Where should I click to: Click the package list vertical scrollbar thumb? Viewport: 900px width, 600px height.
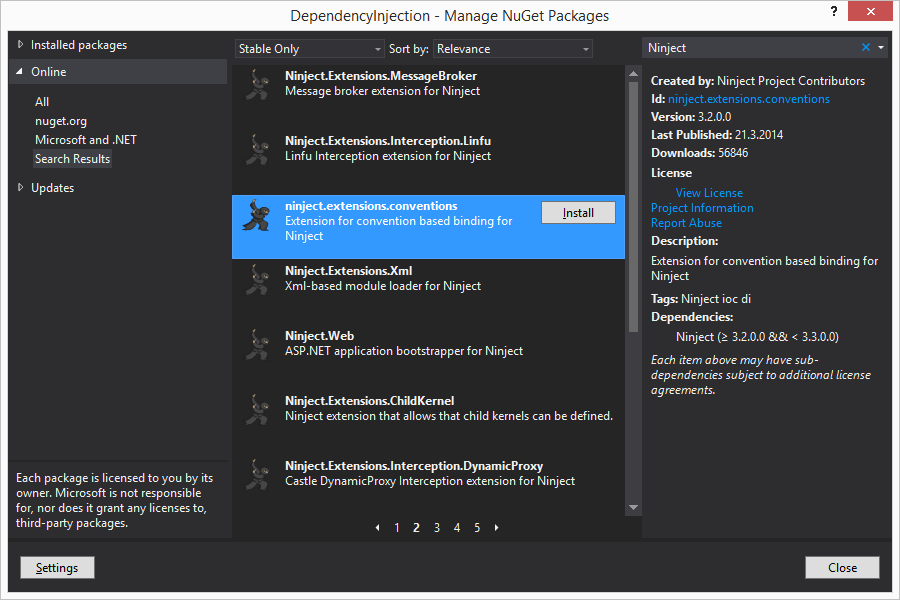pyautogui.click(x=633, y=207)
